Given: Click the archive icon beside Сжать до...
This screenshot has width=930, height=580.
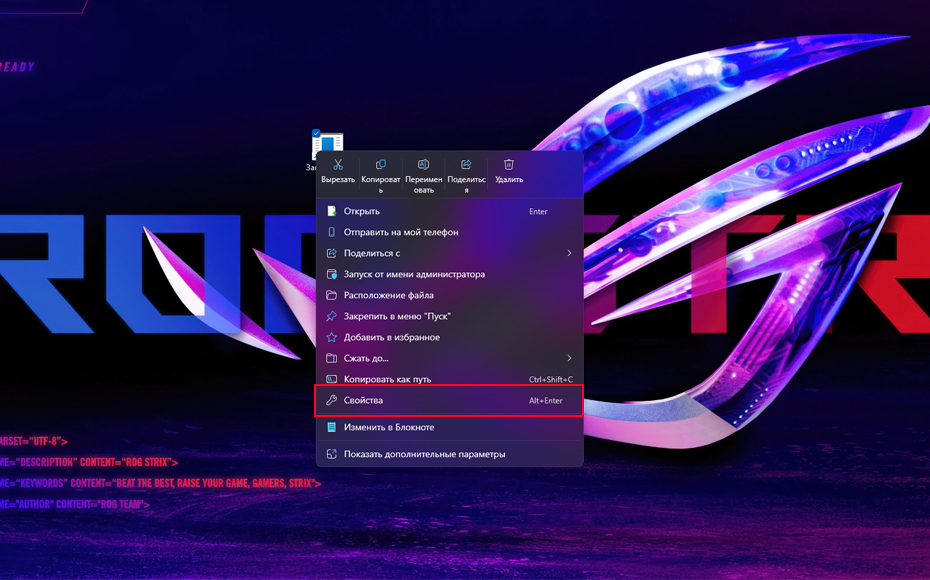Looking at the screenshot, I should (x=332, y=358).
